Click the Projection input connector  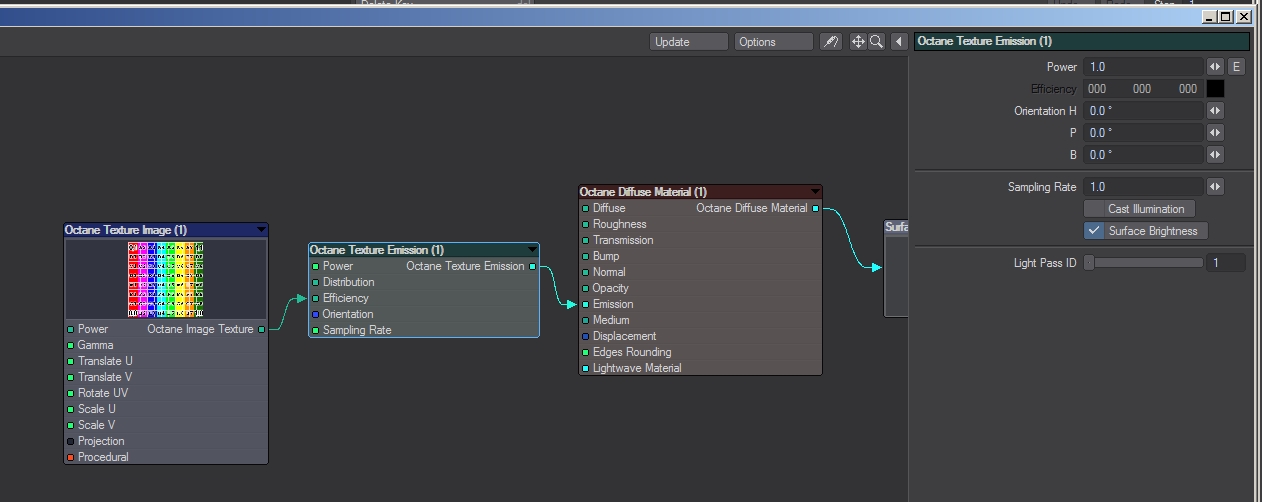pyautogui.click(x=71, y=441)
